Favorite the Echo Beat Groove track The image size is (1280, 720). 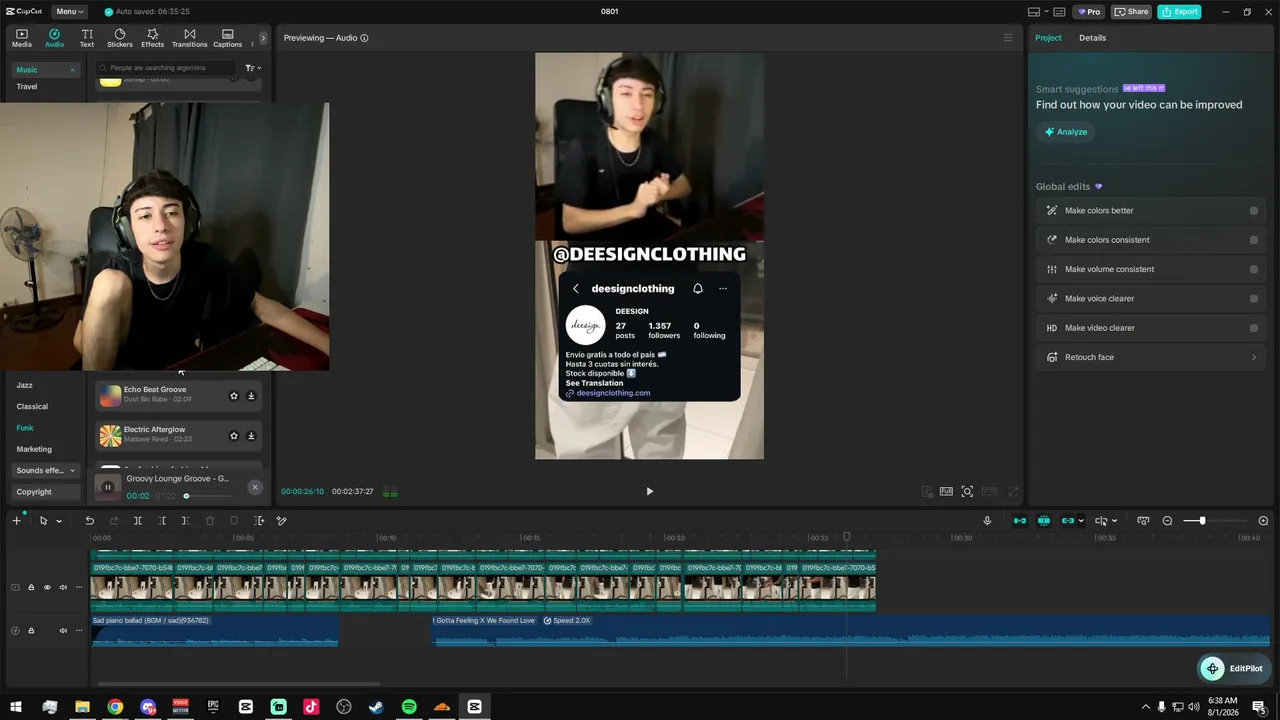coord(234,395)
